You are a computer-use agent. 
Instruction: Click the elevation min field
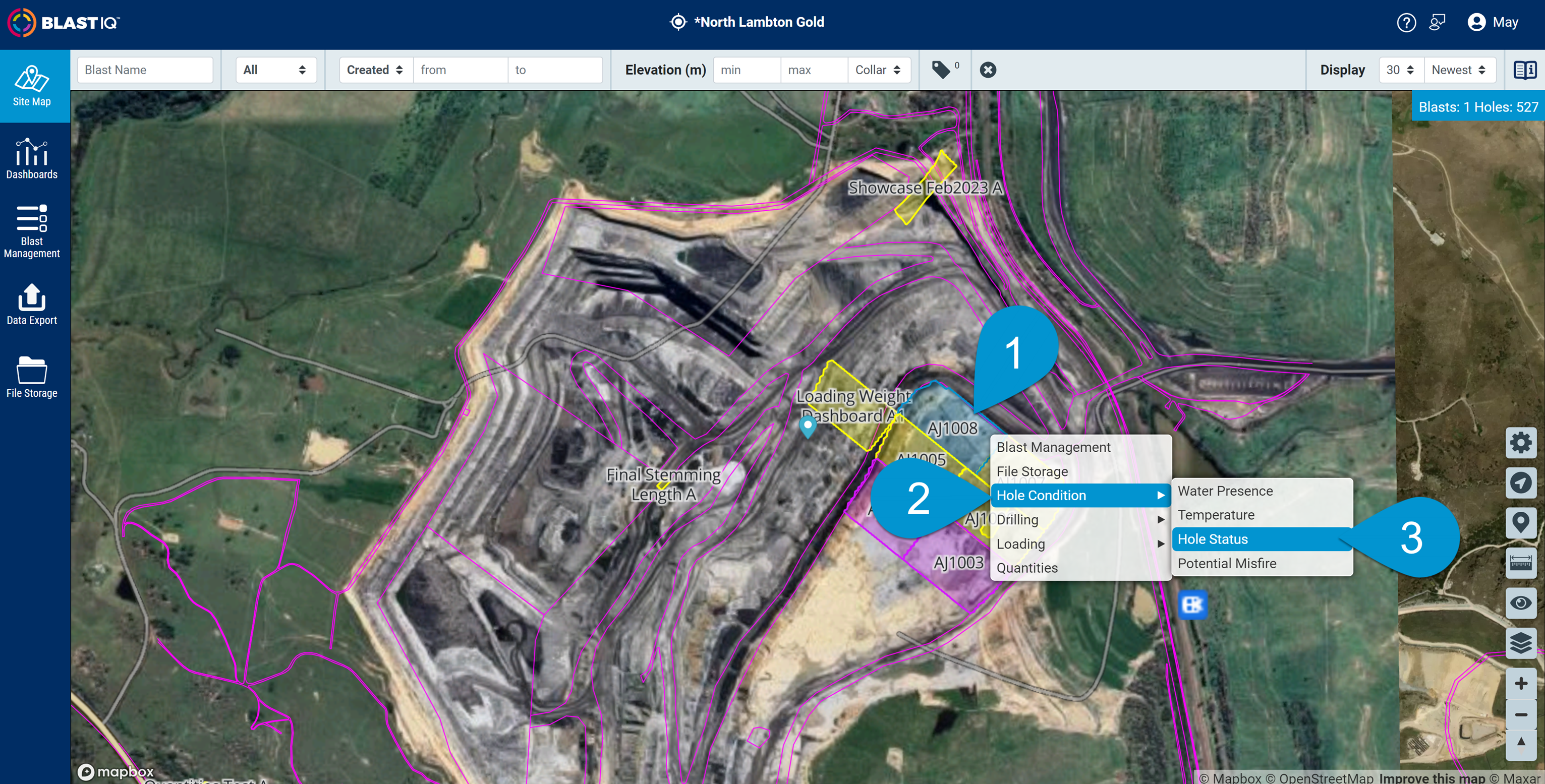[x=747, y=70]
